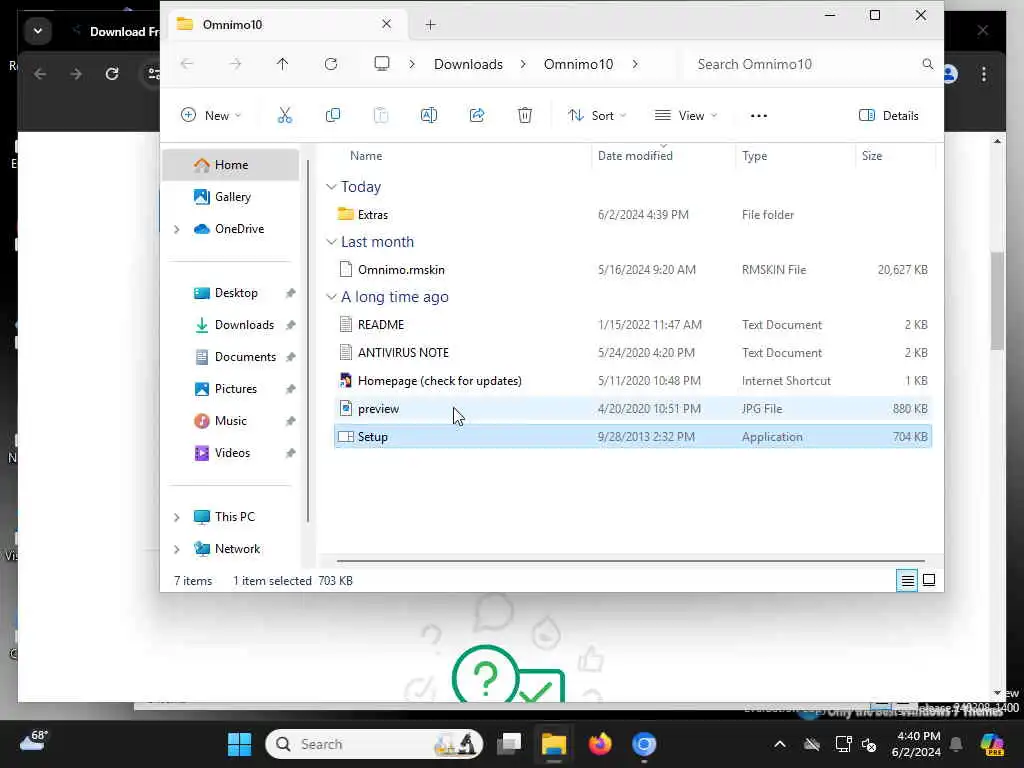Image resolution: width=1024 pixels, height=768 pixels.
Task: Click Downloads in the breadcrumb path
Action: (x=468, y=64)
